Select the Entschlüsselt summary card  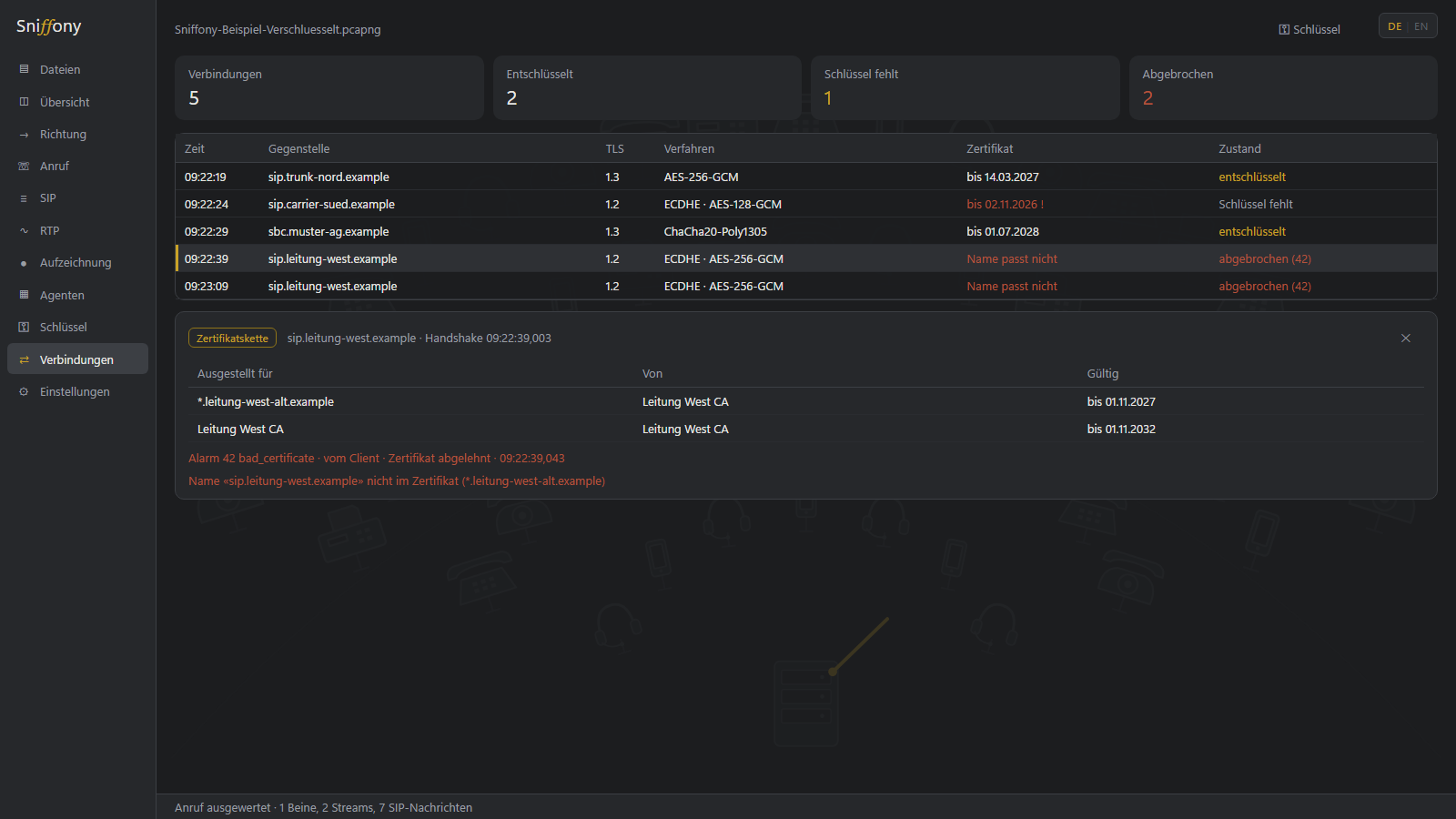[x=647, y=87]
